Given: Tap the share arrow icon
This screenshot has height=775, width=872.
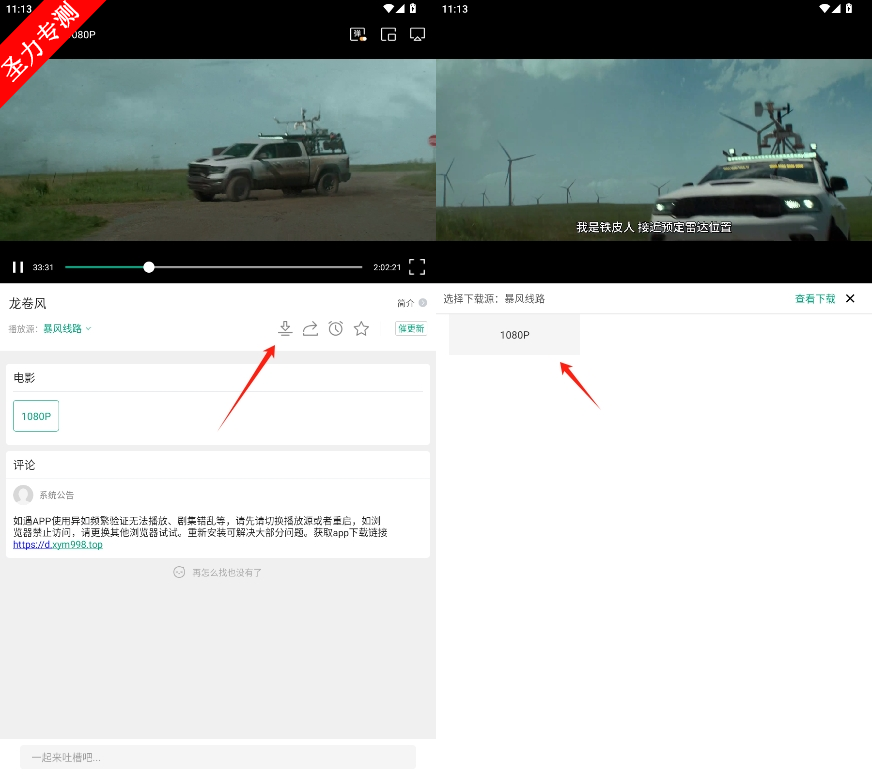Looking at the screenshot, I should point(310,329).
